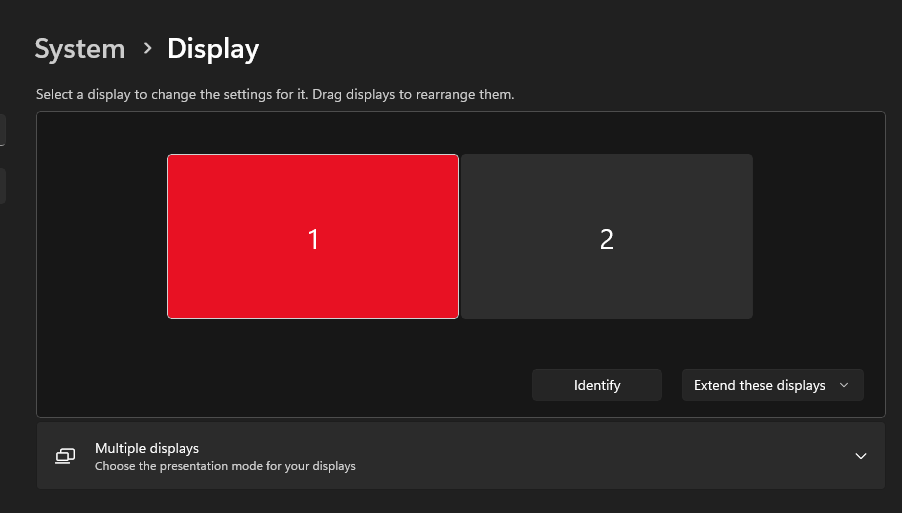Click the upper partial item at left edge
Screen dimensions: 902x513
click(2, 129)
